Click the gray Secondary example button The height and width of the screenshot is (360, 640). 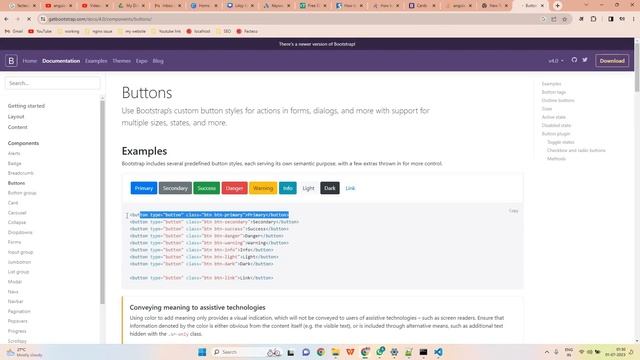click(175, 188)
